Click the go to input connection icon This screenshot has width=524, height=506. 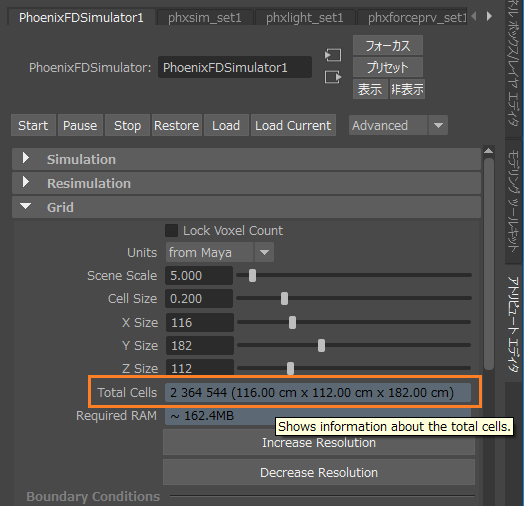(333, 55)
